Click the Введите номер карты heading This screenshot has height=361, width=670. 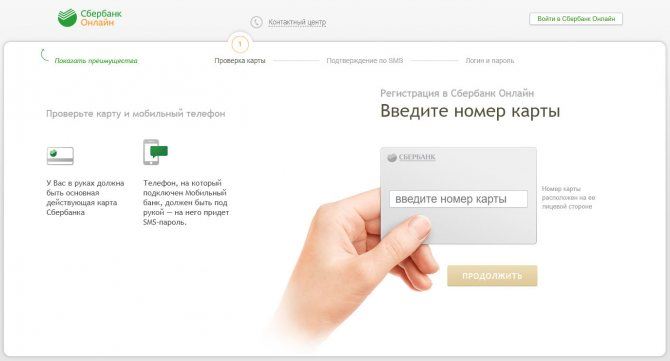click(470, 111)
